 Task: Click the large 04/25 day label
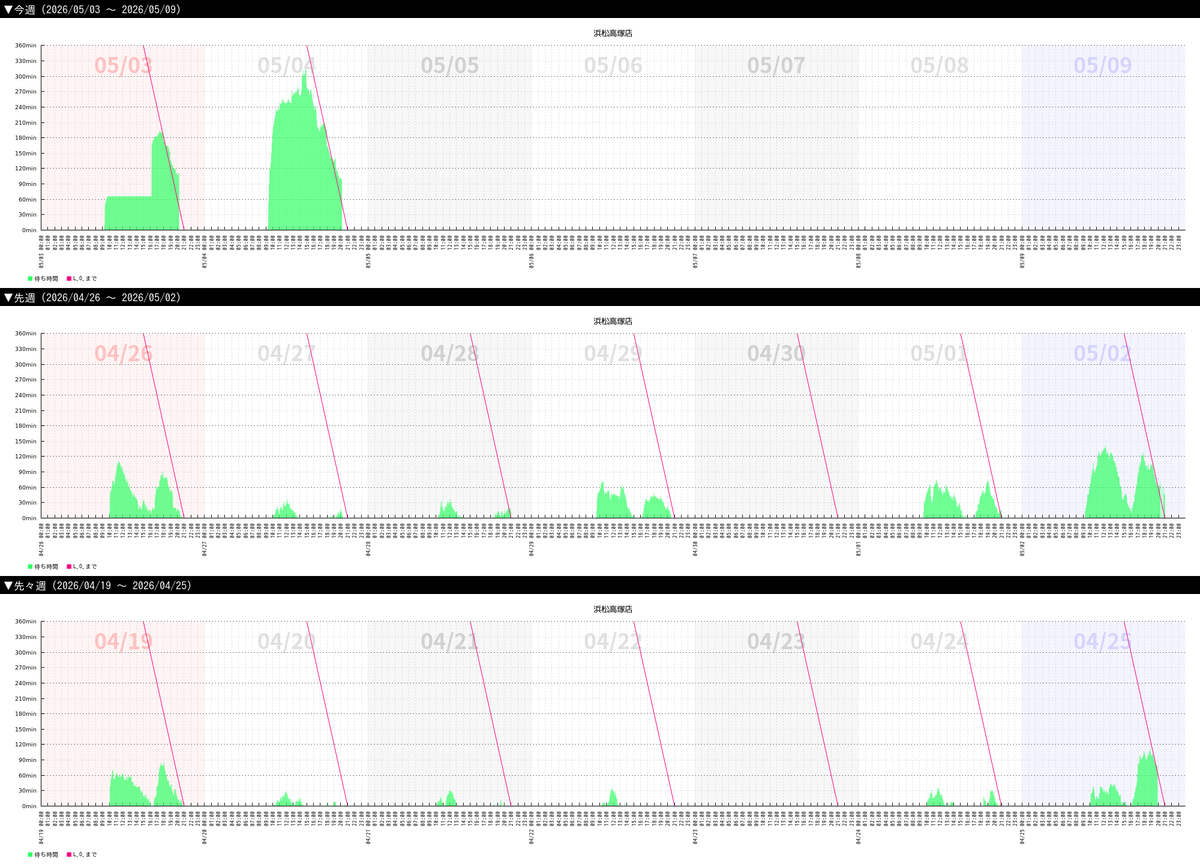(x=1103, y=642)
